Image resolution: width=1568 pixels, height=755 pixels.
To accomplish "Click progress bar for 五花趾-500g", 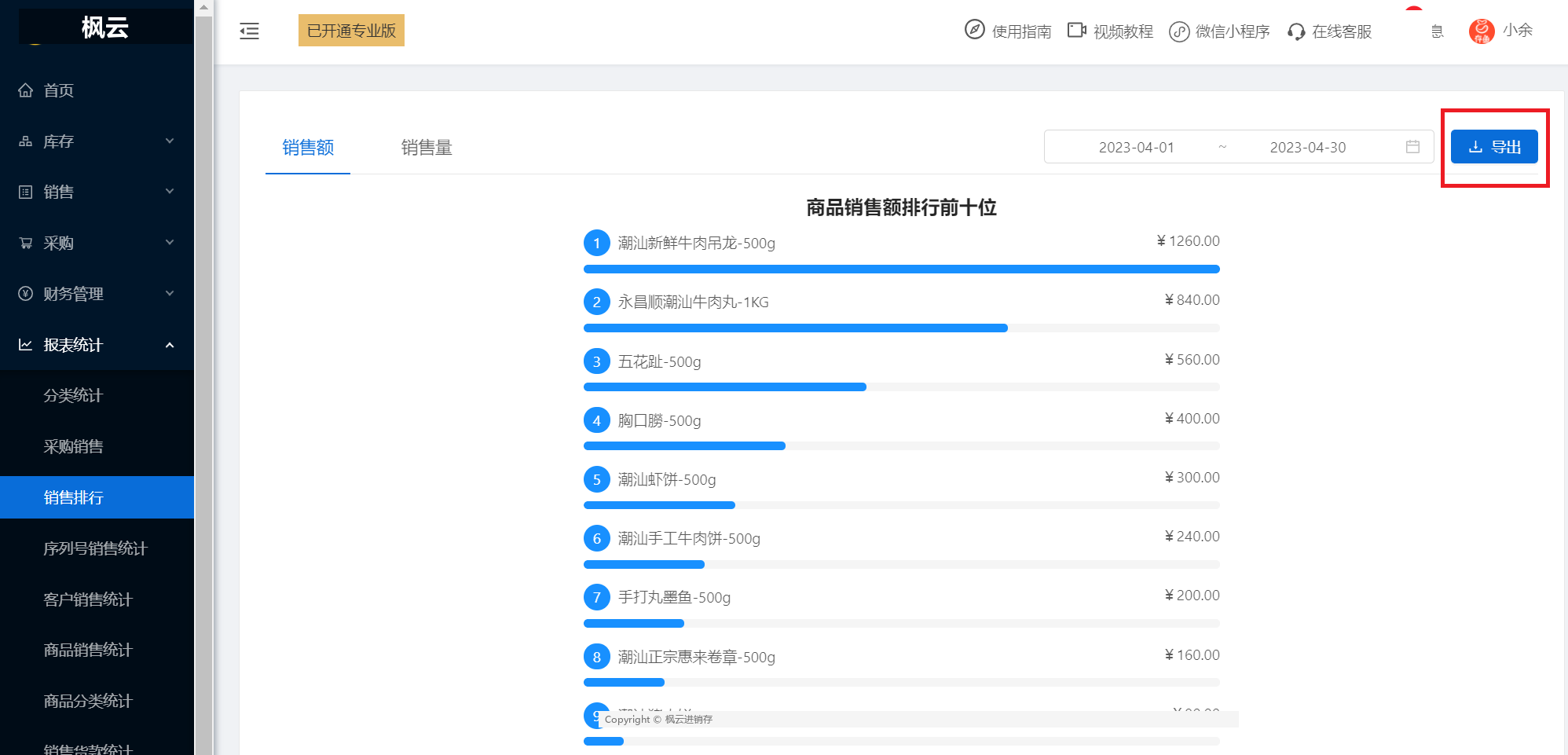I will pos(902,387).
